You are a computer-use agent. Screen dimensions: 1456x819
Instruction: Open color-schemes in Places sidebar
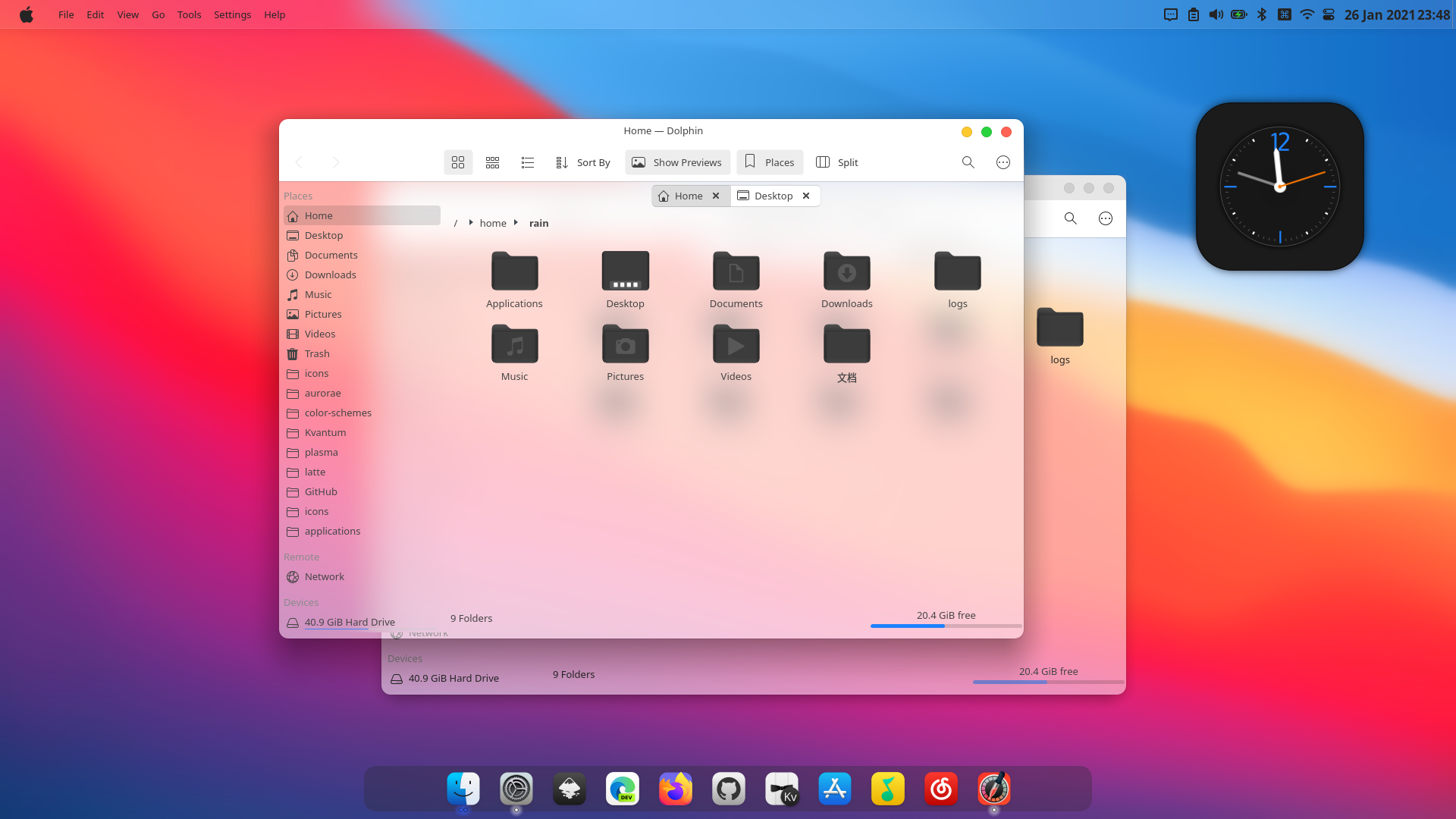[x=362, y=413]
